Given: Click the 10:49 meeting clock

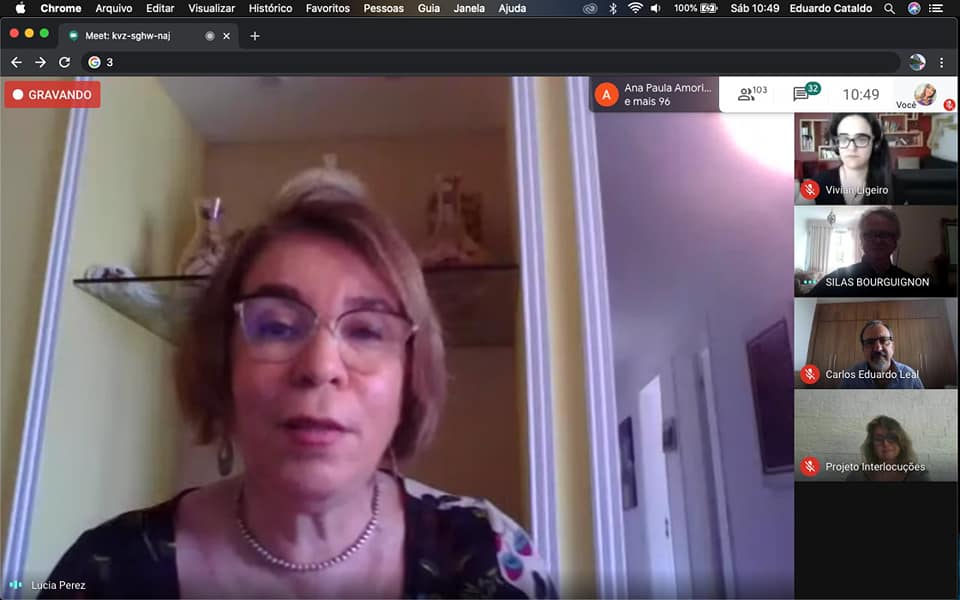Looking at the screenshot, I should pos(860,94).
